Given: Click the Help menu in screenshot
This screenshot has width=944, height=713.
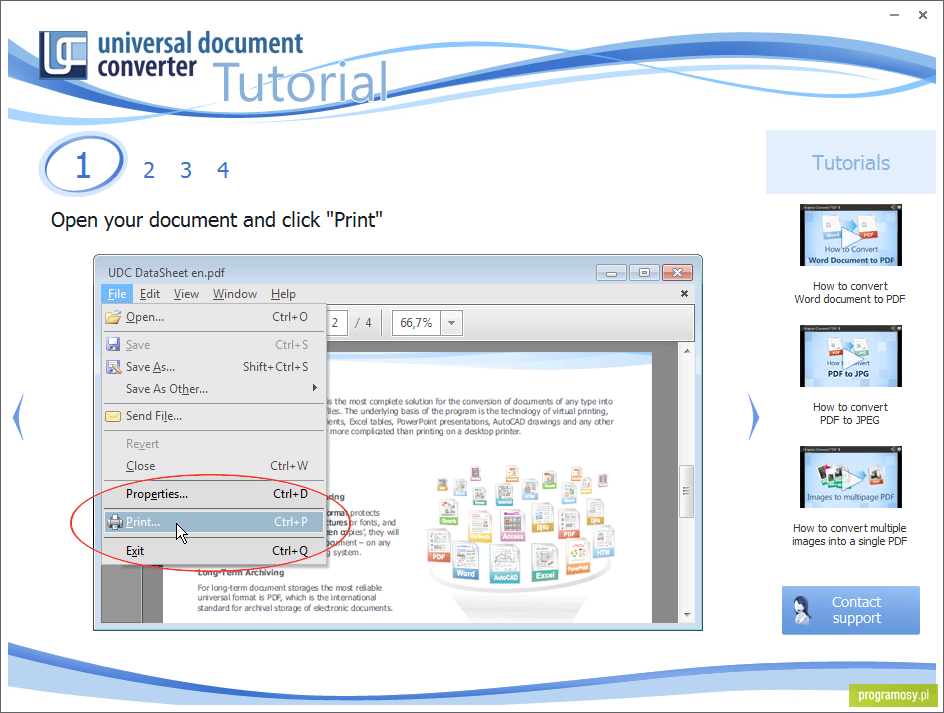Looking at the screenshot, I should click(283, 294).
